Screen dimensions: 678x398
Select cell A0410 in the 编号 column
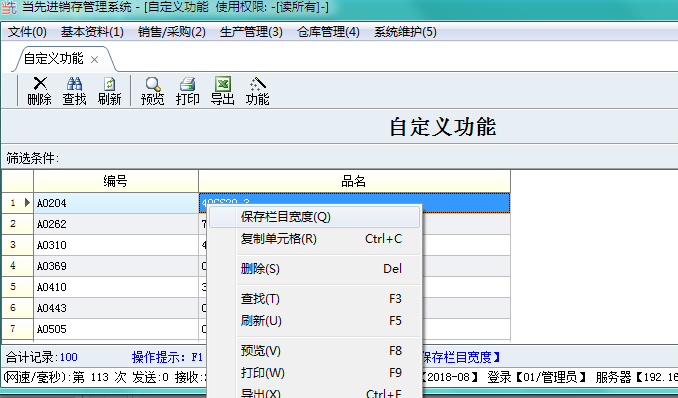[x=116, y=287]
